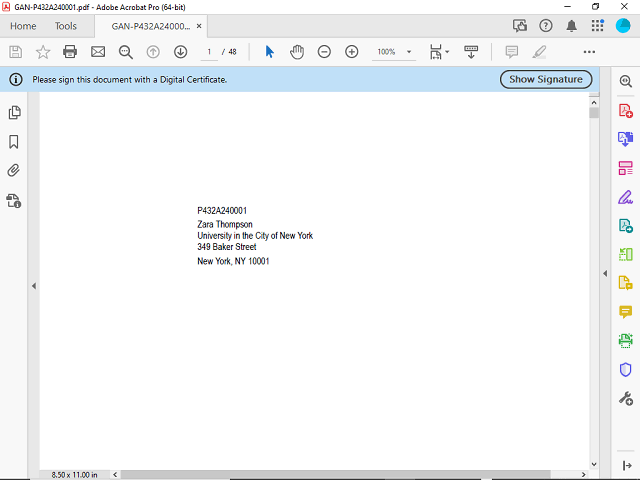Screen dimensions: 640x480
Task: Activate the Hand pan tool
Action: [x=297, y=52]
